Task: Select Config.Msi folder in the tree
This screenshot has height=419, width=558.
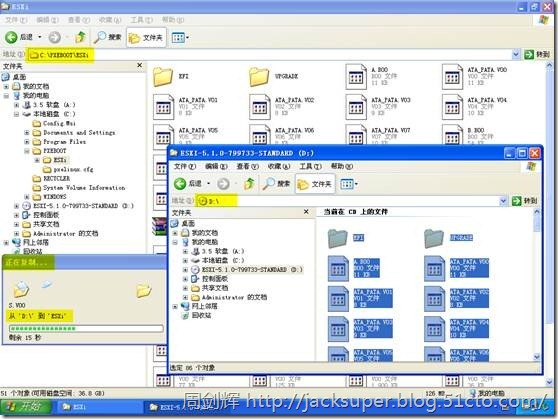Action: [x=54, y=124]
